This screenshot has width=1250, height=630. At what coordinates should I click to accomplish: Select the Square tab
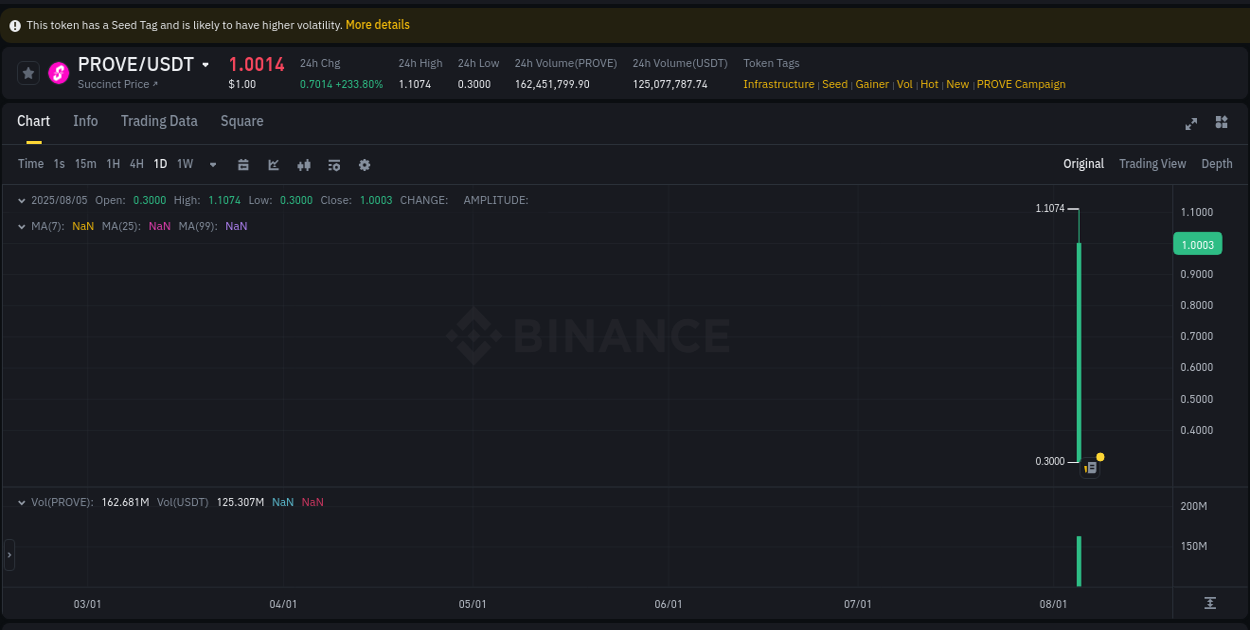point(241,121)
